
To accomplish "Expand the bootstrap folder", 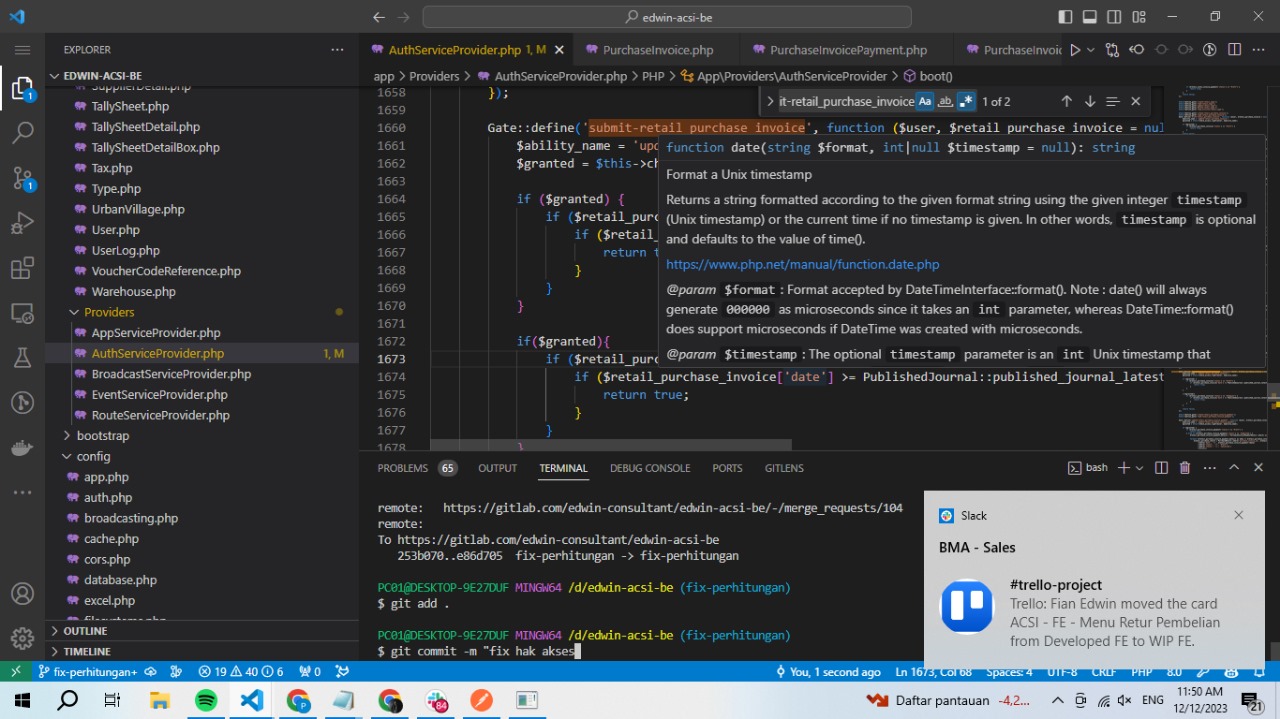I will click(x=102, y=436).
